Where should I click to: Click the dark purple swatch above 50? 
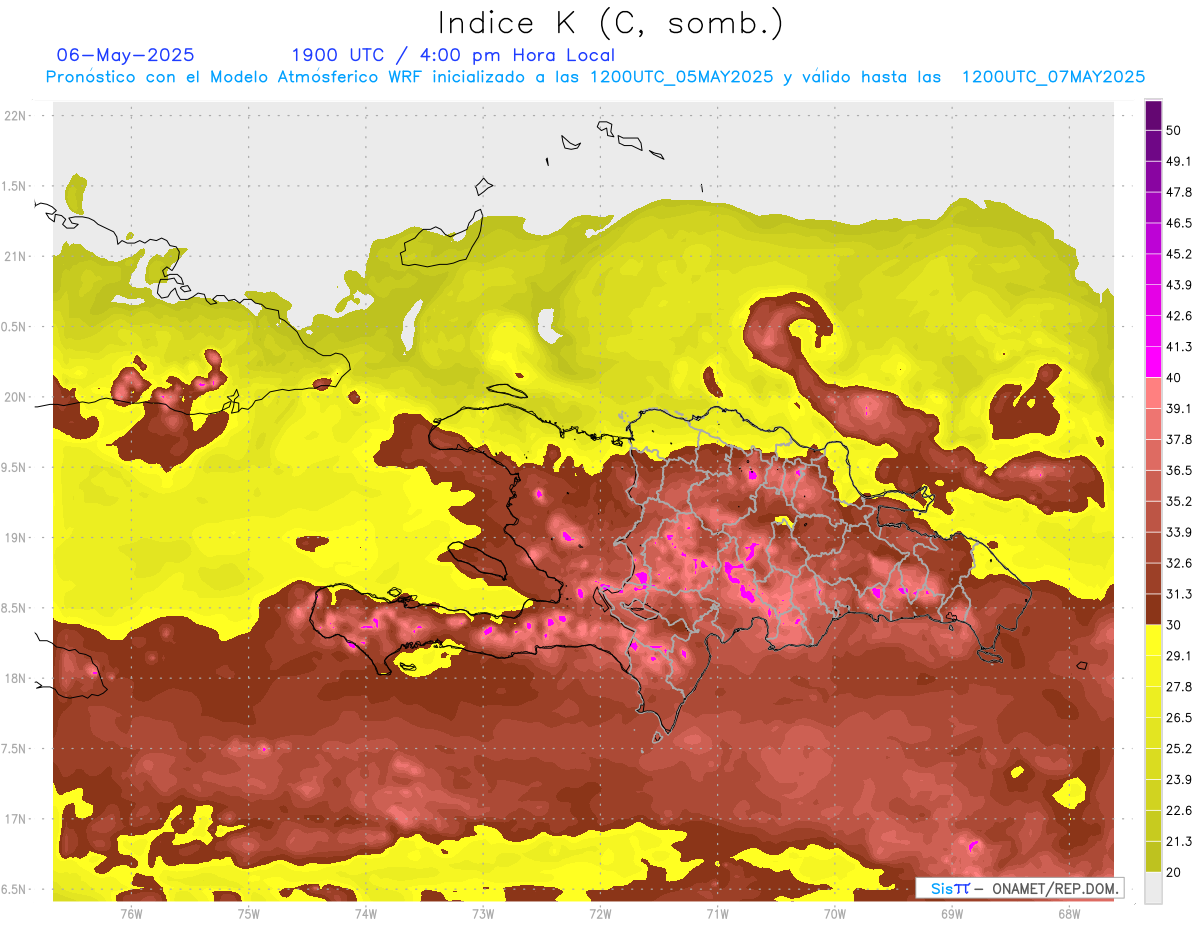1153,115
